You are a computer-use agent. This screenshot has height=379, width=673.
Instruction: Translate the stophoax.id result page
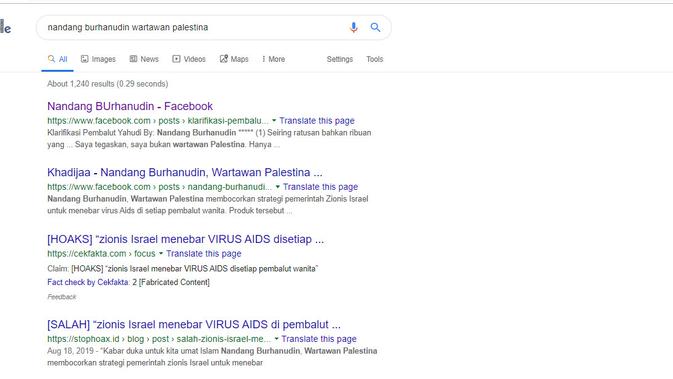pyautogui.click(x=319, y=339)
